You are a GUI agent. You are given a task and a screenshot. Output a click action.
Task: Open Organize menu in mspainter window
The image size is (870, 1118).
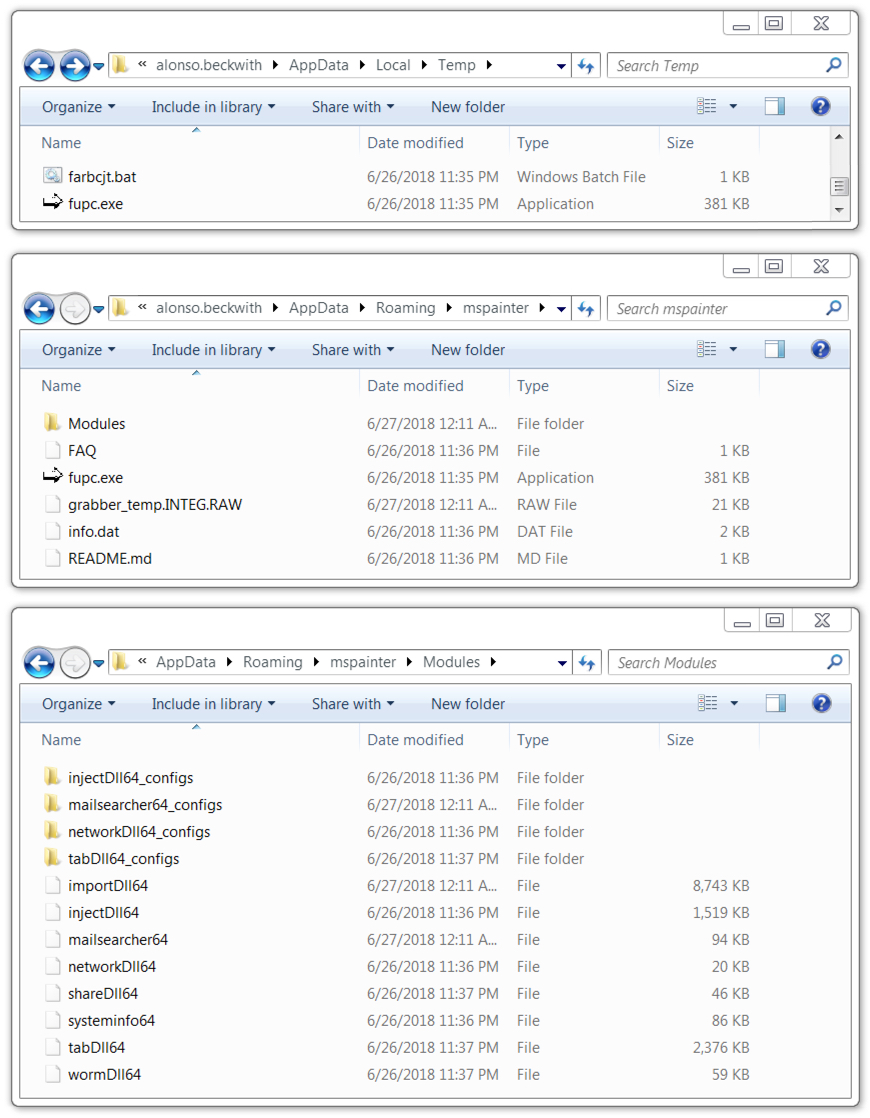click(x=78, y=350)
